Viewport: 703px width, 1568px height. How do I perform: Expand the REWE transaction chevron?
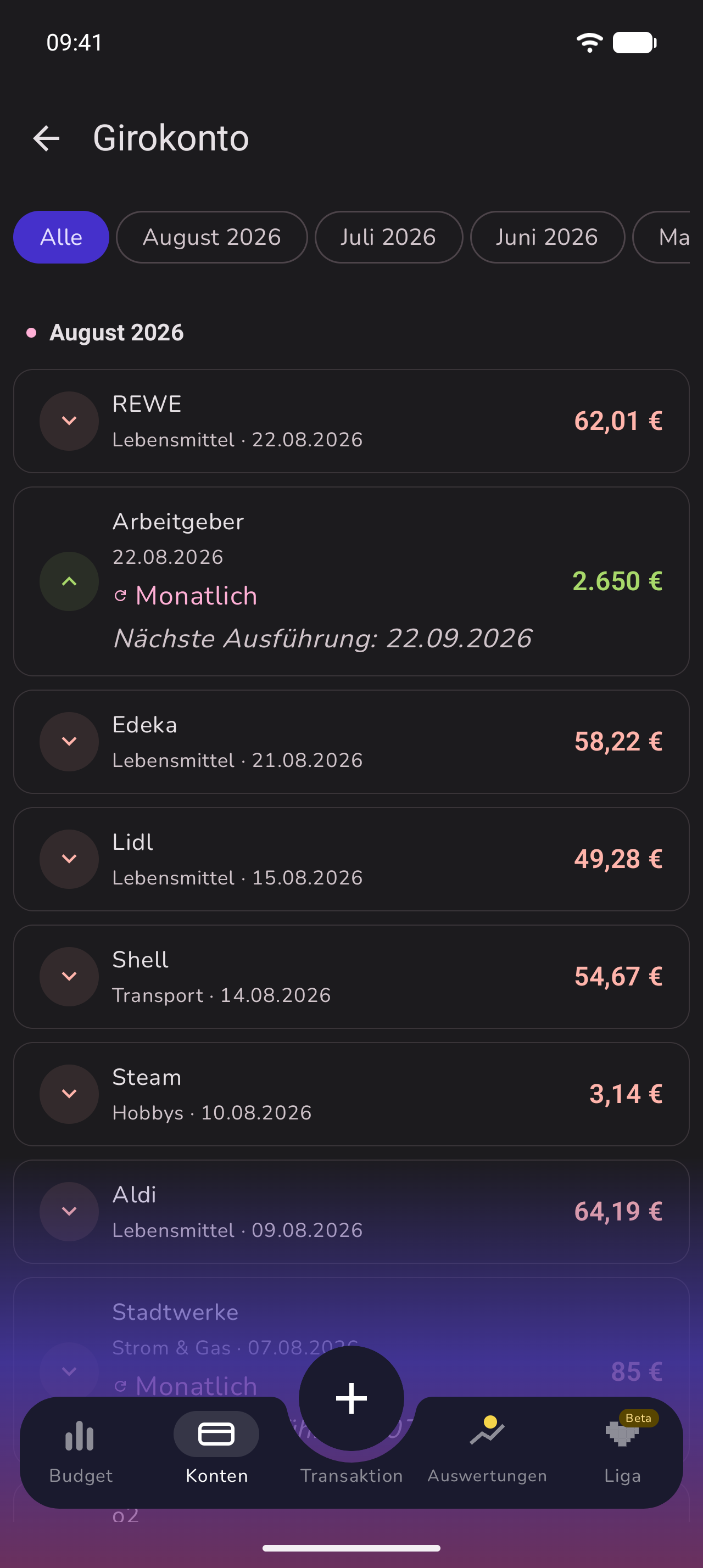click(x=69, y=421)
